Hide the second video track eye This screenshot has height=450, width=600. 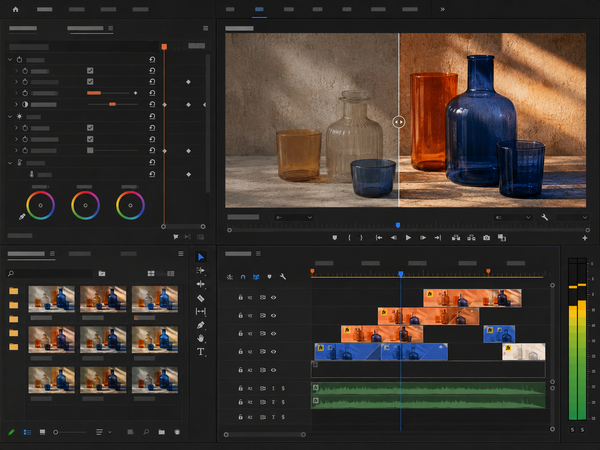pyautogui.click(x=274, y=315)
